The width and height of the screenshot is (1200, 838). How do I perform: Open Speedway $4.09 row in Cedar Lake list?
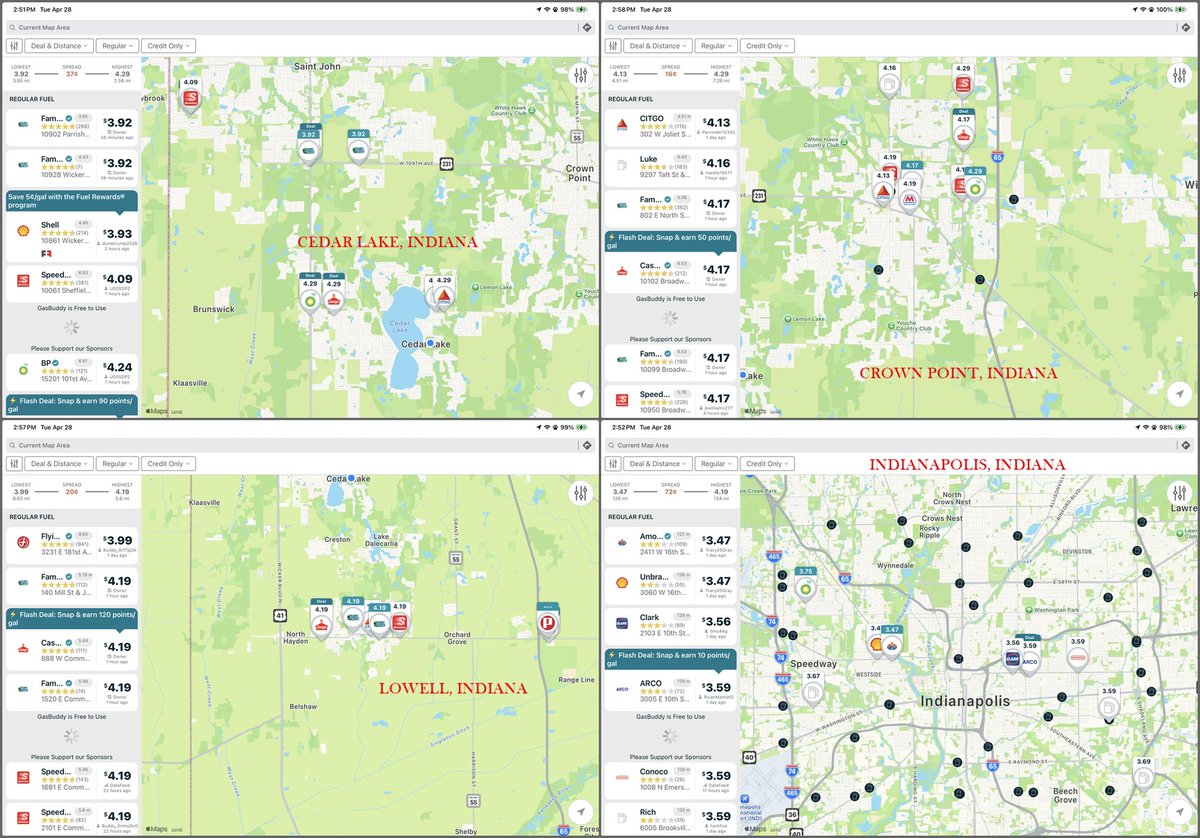pos(70,285)
